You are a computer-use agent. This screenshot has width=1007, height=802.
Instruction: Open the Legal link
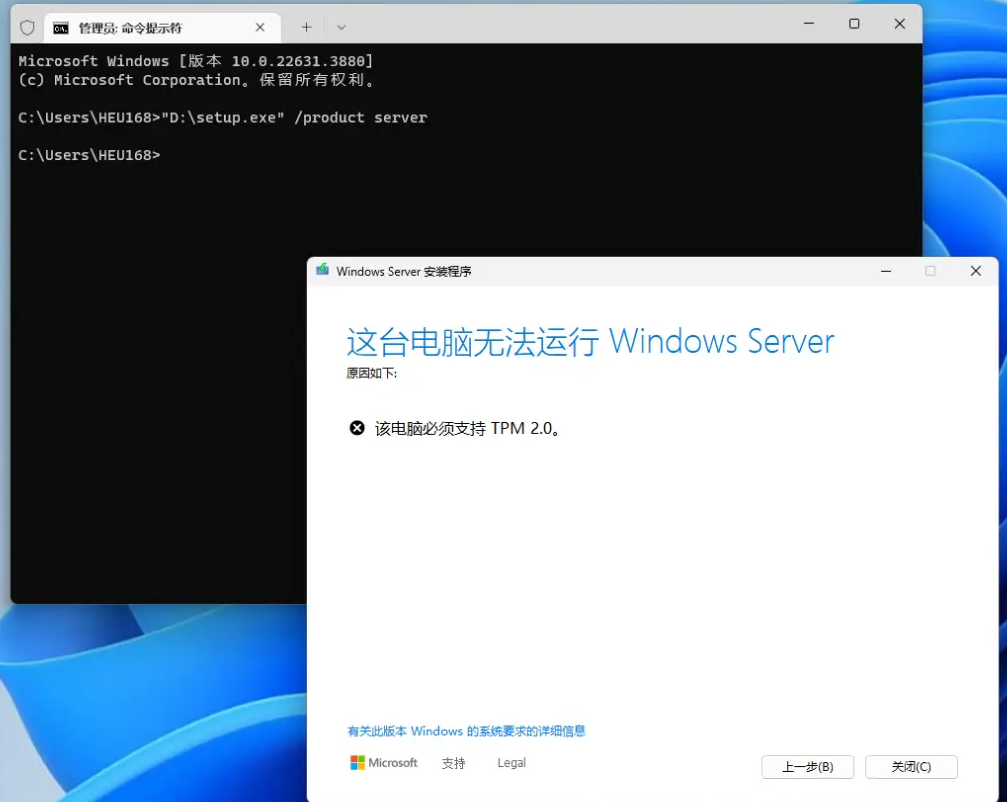[511, 763]
